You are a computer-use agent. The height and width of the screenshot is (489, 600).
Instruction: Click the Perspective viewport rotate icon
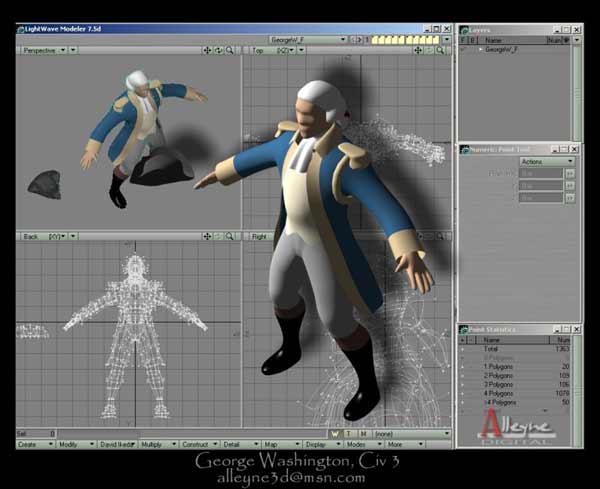[x=218, y=50]
